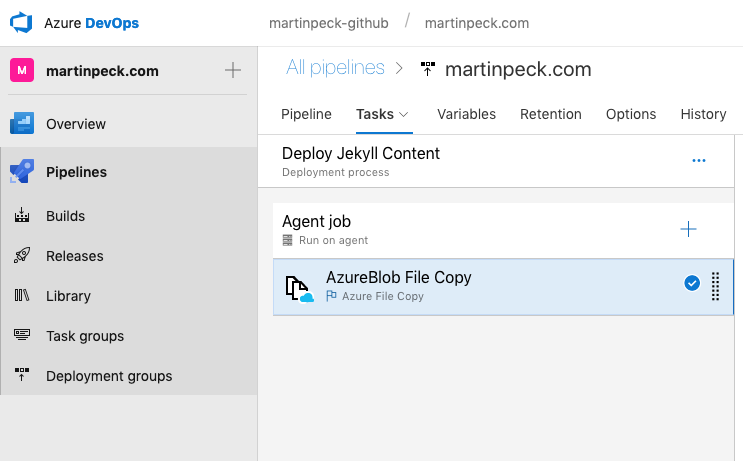Switch to the Variables tab
The width and height of the screenshot is (743, 461).
point(466,114)
